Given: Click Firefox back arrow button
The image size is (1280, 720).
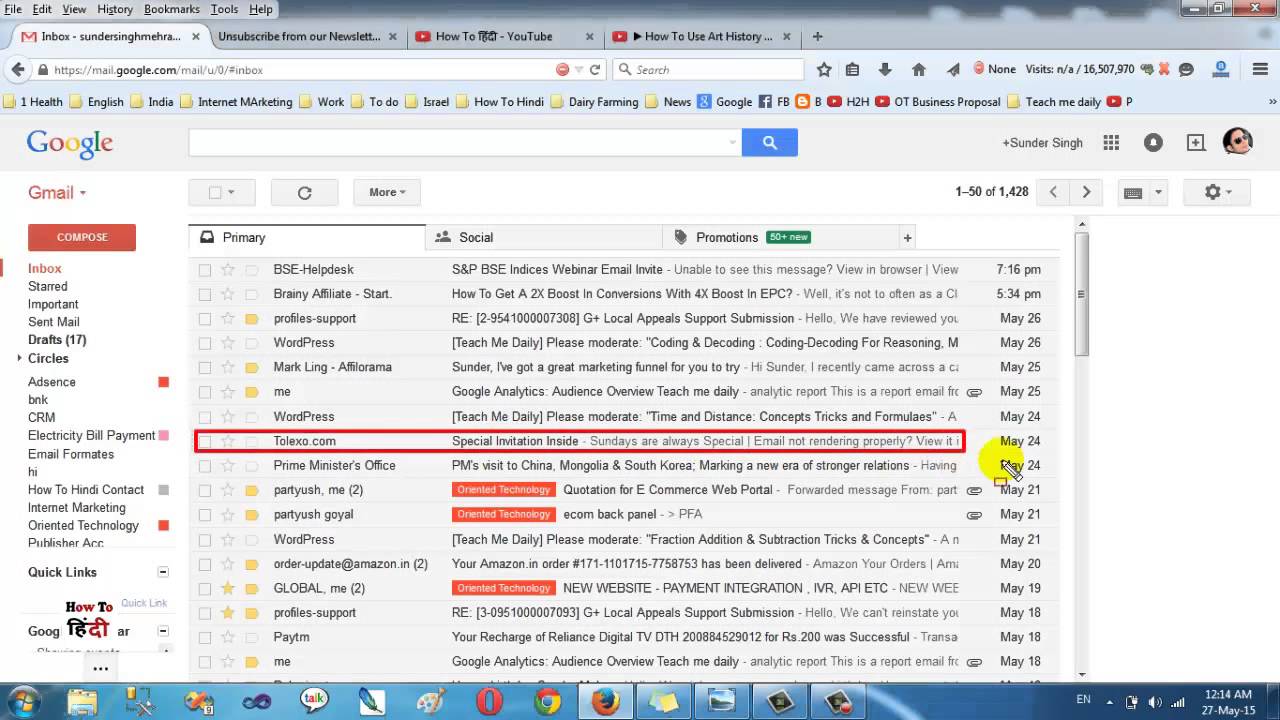Looking at the screenshot, I should [x=18, y=70].
